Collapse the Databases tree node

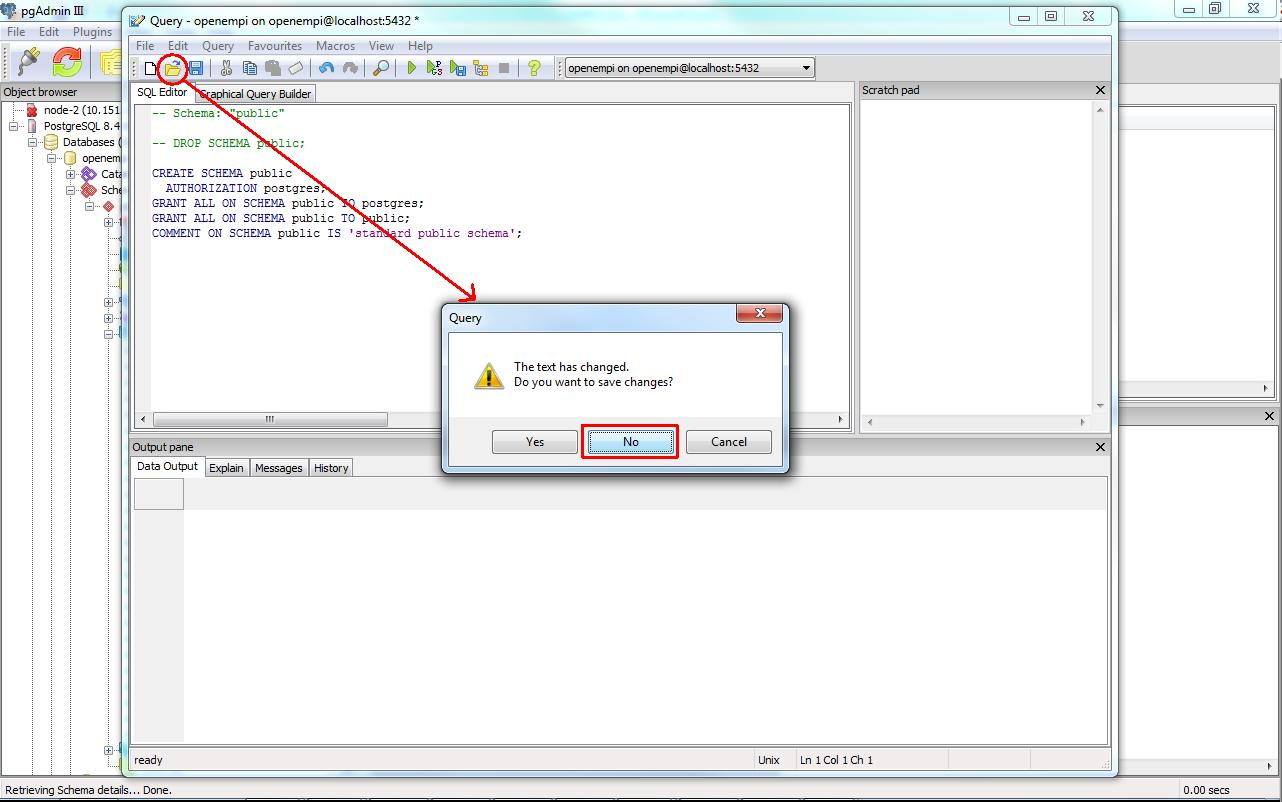pos(33,142)
